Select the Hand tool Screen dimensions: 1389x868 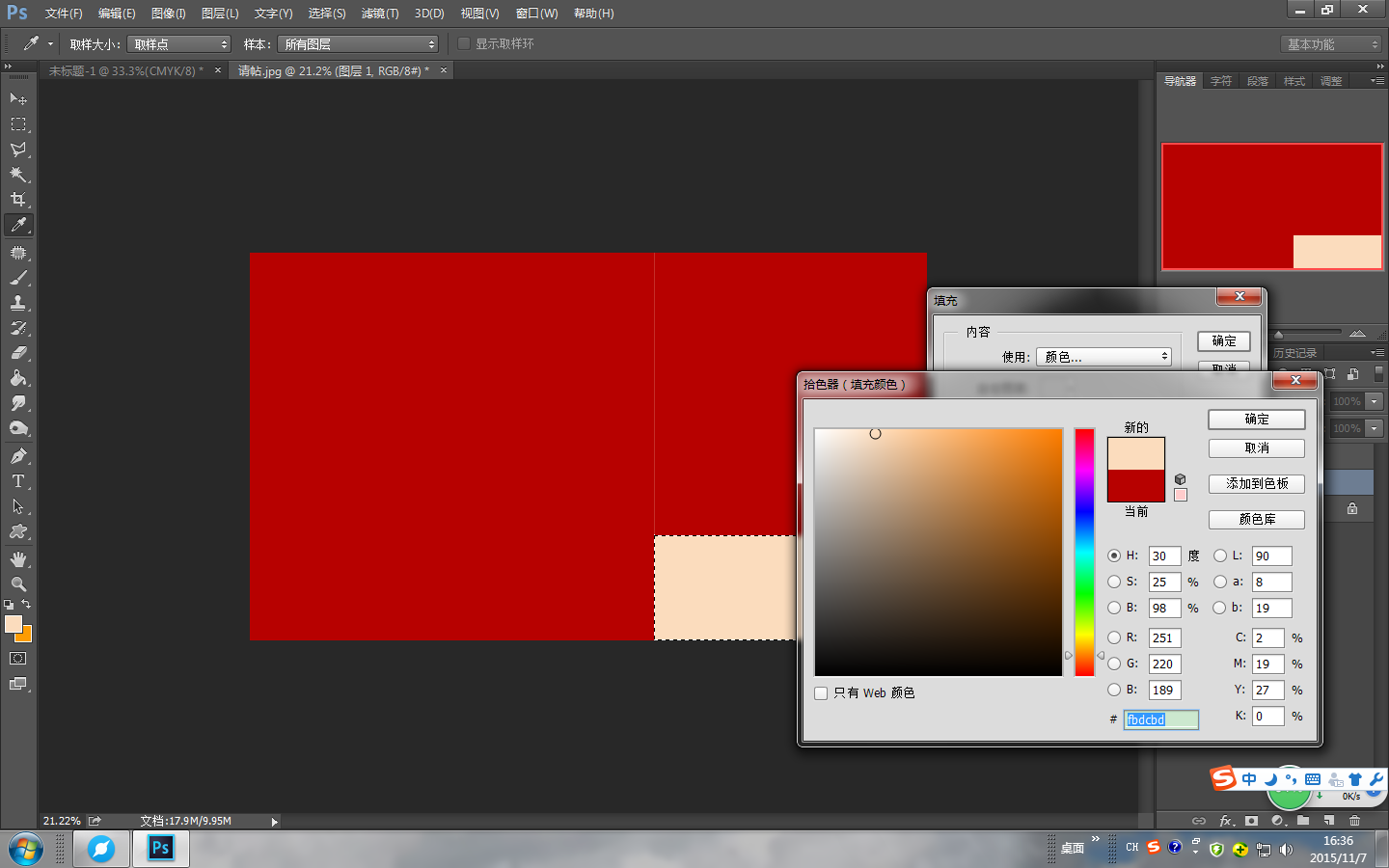pos(18,559)
